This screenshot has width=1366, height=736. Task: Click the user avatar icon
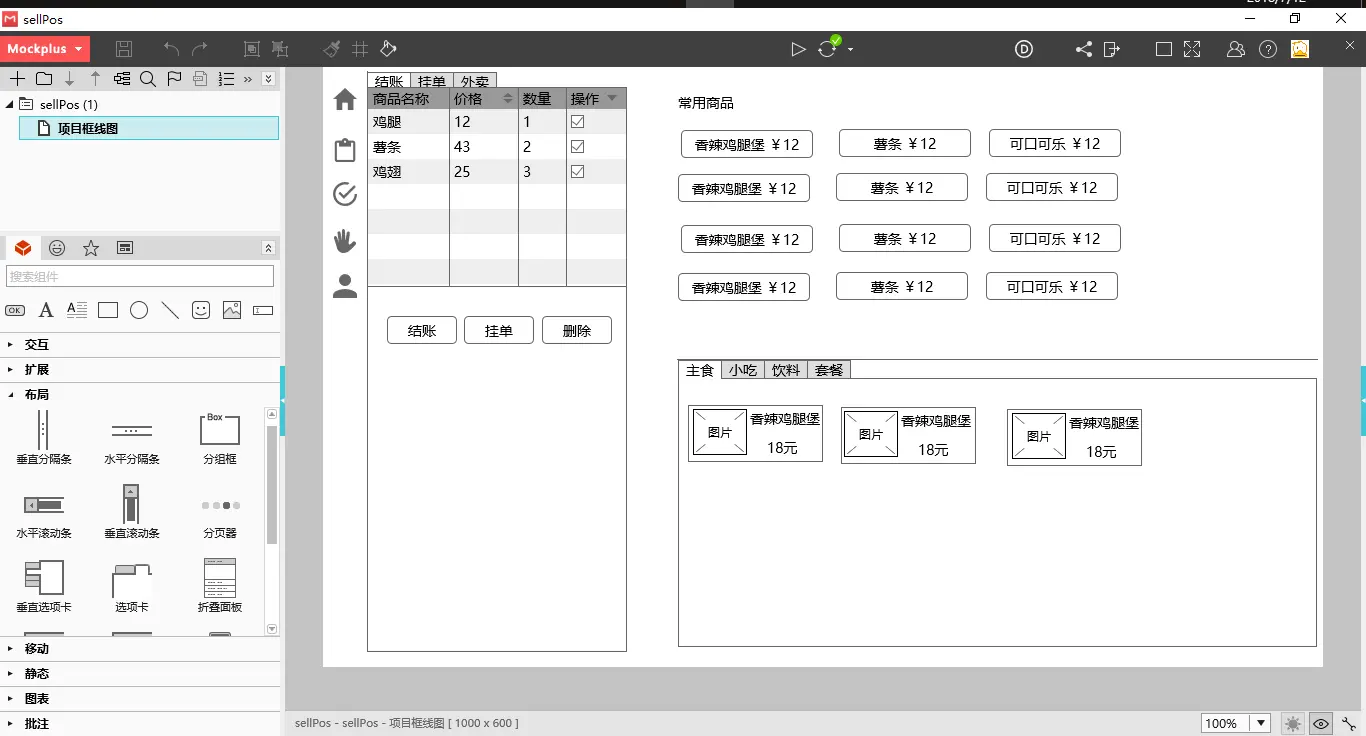1300,49
